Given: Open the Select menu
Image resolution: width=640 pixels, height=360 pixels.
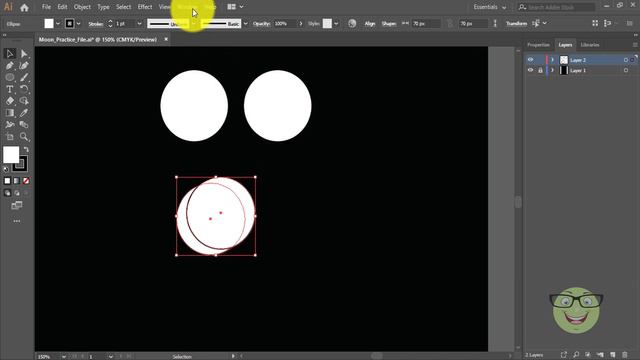Looking at the screenshot, I should (123, 7).
